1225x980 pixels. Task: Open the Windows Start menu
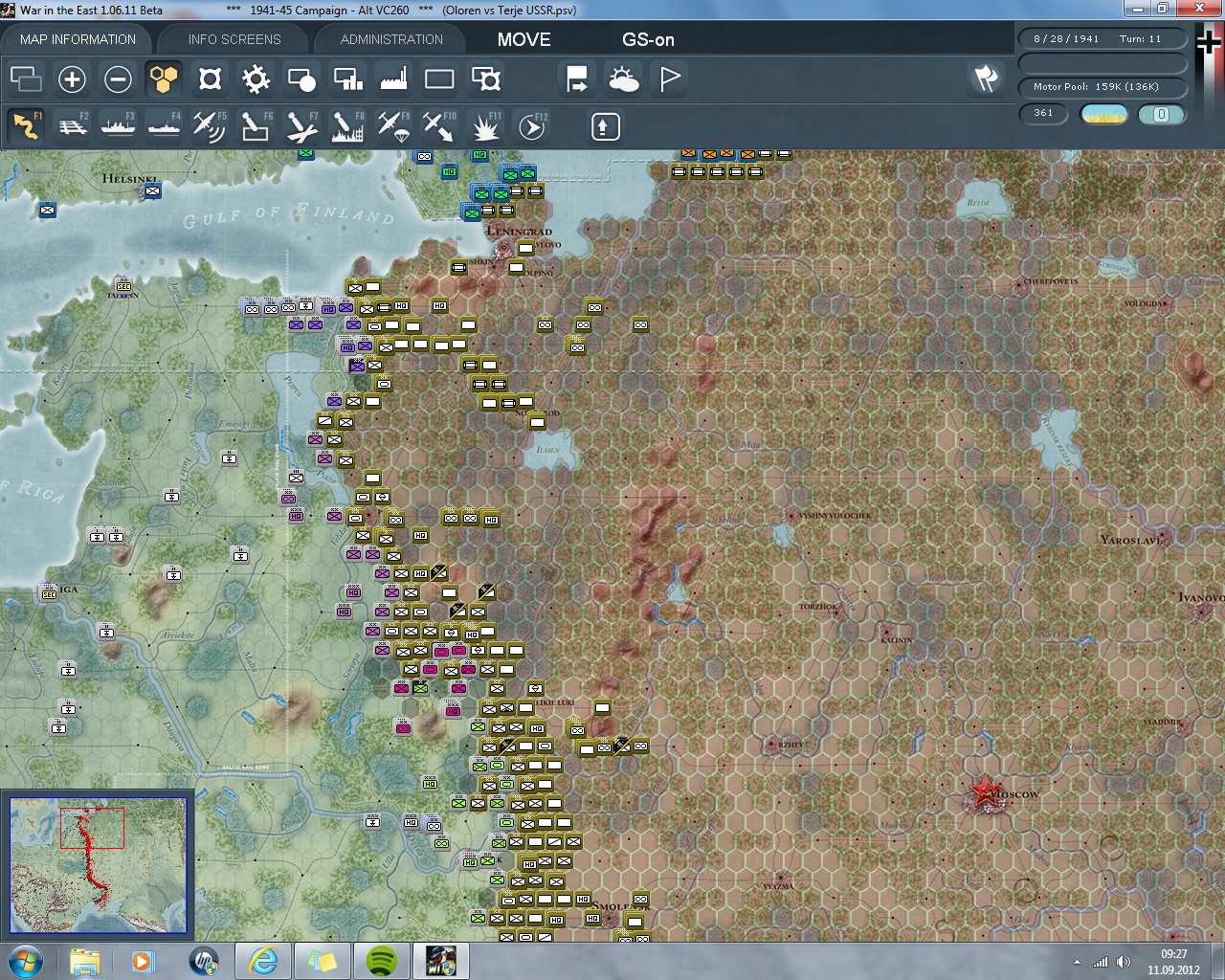[24, 961]
